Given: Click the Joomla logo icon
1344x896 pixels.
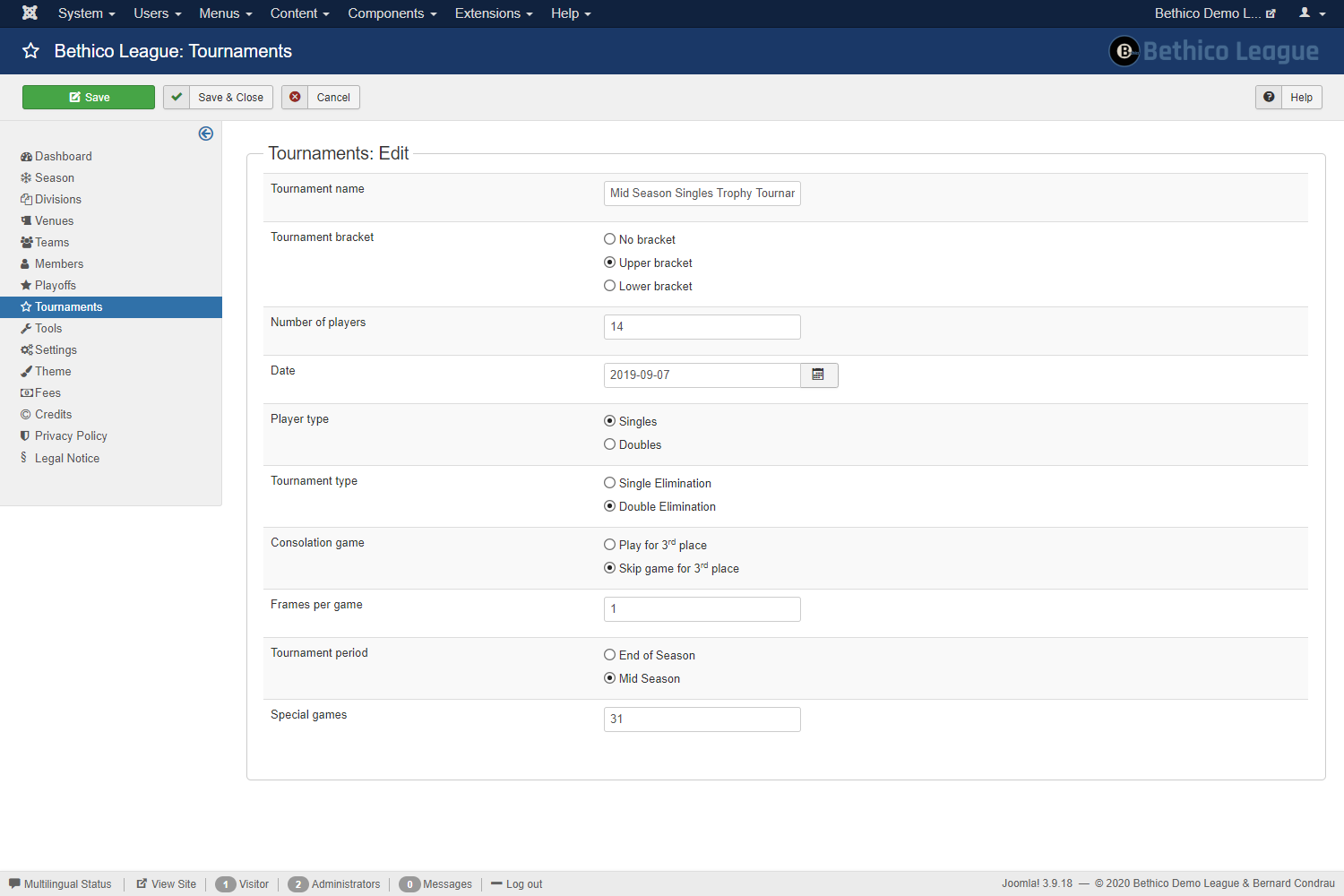Looking at the screenshot, I should (30, 13).
